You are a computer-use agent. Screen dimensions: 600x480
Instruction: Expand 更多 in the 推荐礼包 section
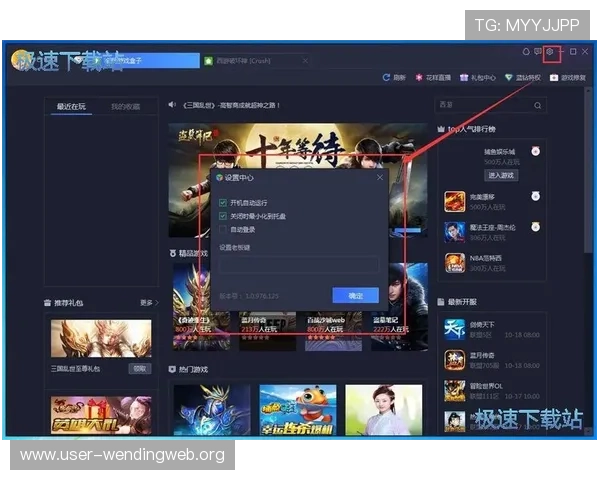tap(149, 303)
